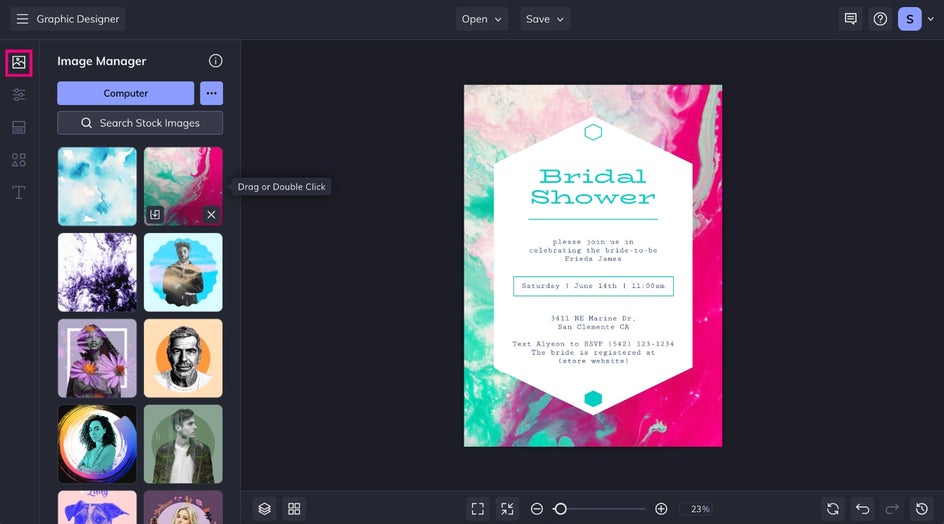Click set-as-background icon on marble thumbnail

155,214
